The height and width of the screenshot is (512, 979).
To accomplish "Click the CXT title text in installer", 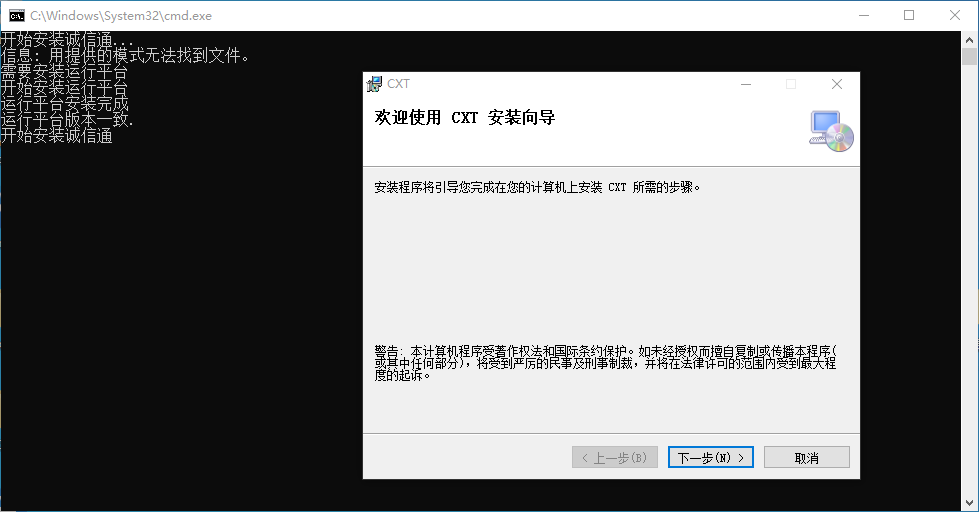I will coord(398,84).
